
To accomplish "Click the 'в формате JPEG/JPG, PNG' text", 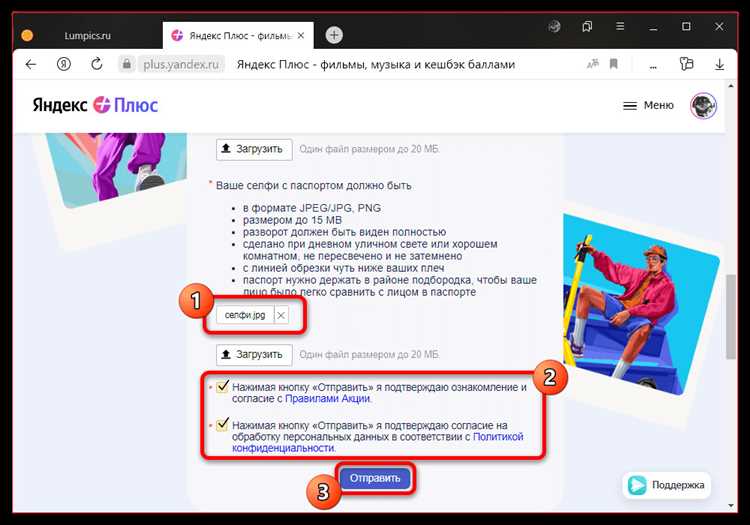I will pos(312,208).
